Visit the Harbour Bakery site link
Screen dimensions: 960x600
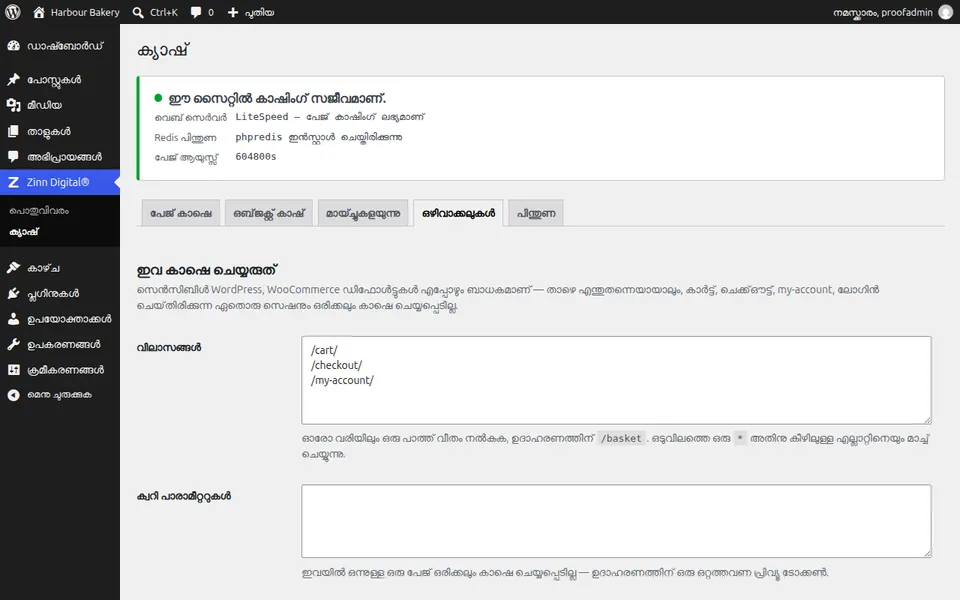77,12
